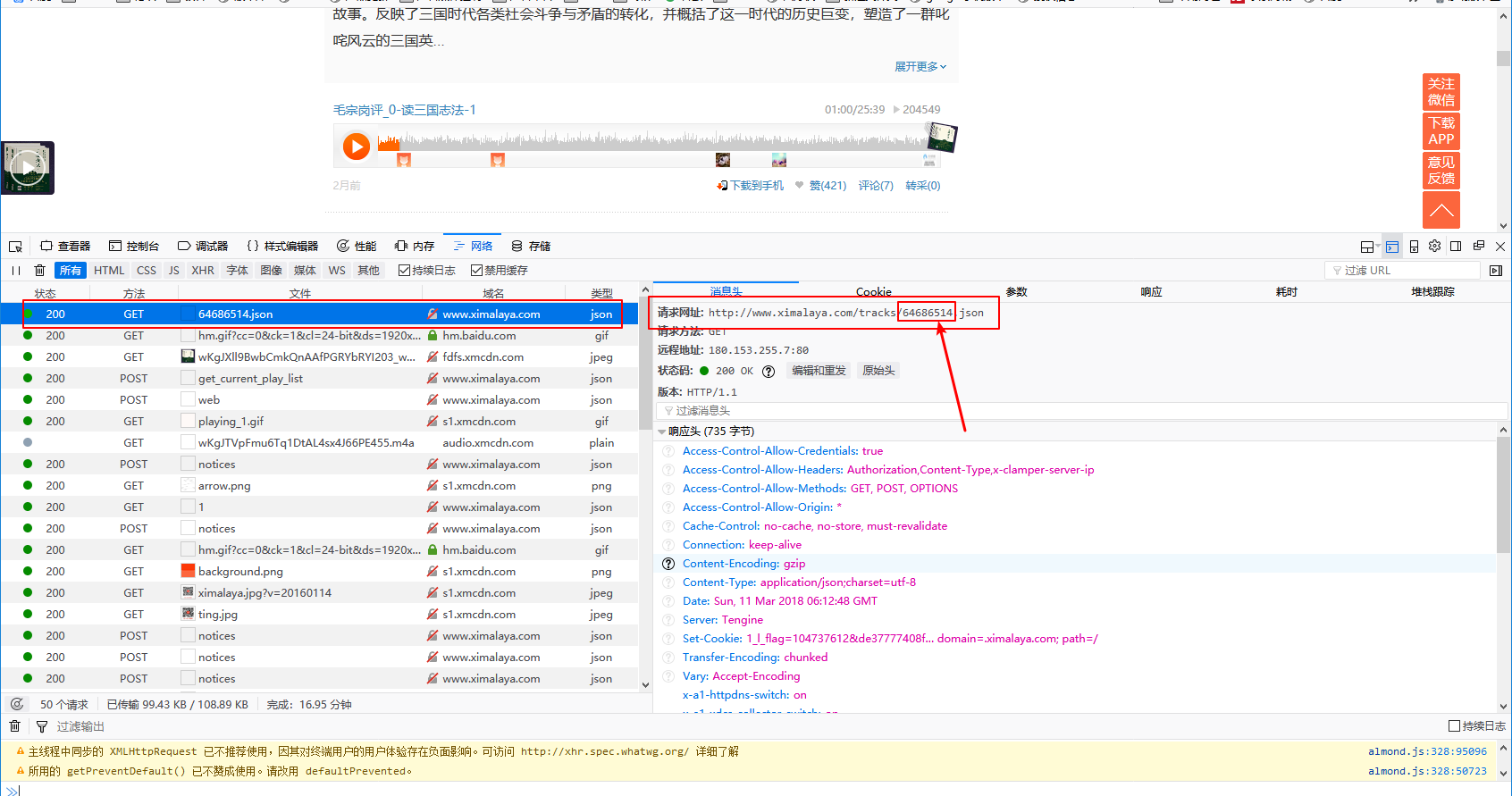The height and width of the screenshot is (796, 1512).
Task: Open the 样式编辑器 style editor tab
Action: [282, 247]
